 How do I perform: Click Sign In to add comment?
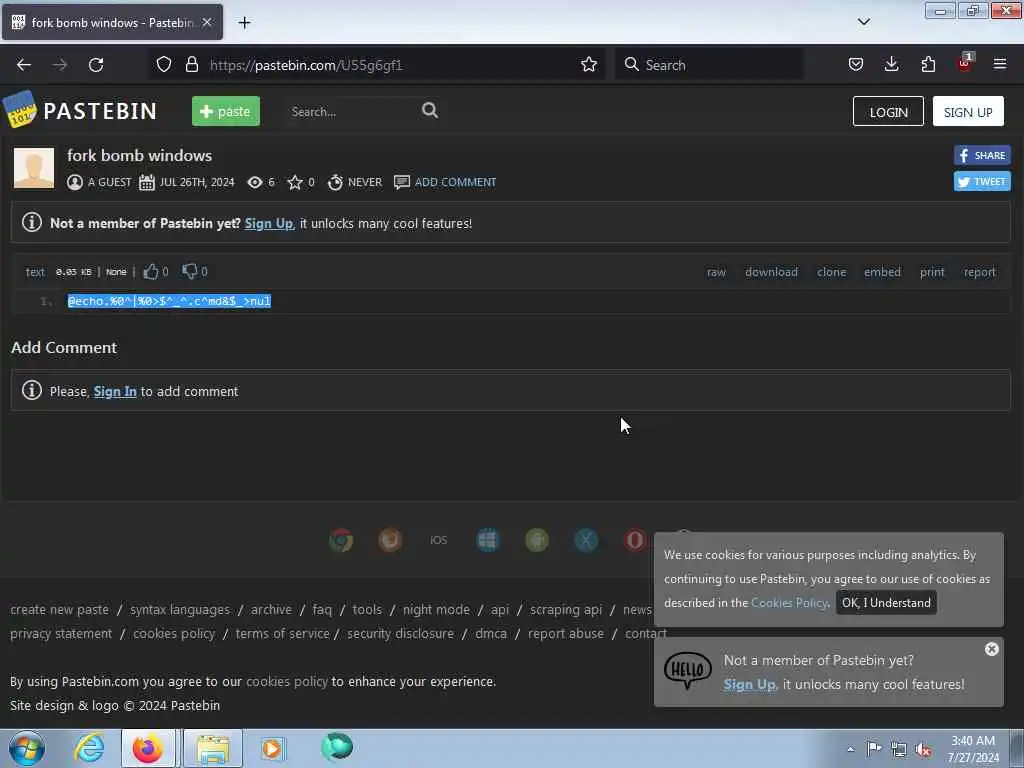click(x=115, y=391)
